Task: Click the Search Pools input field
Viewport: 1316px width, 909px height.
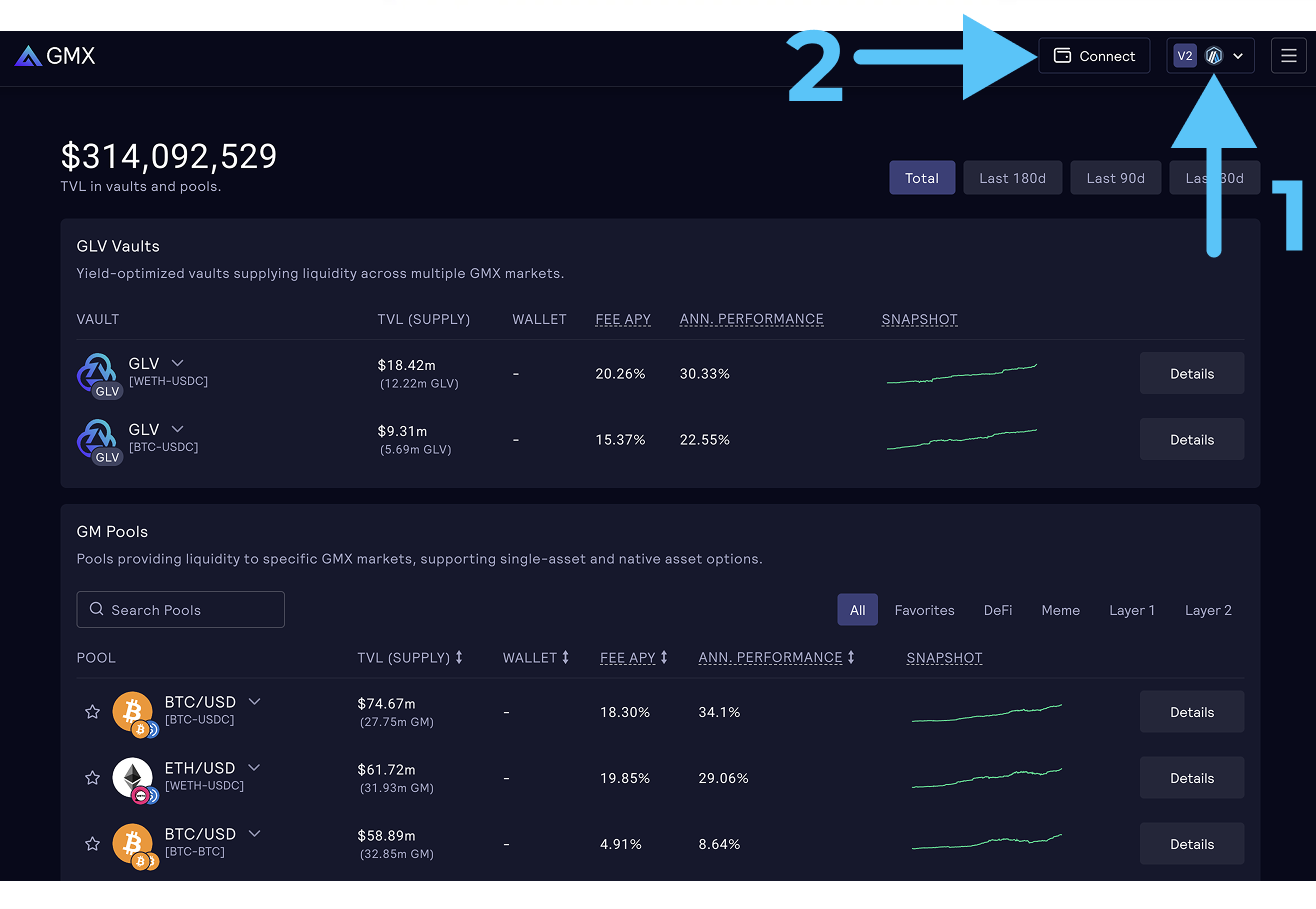Action: coord(180,610)
